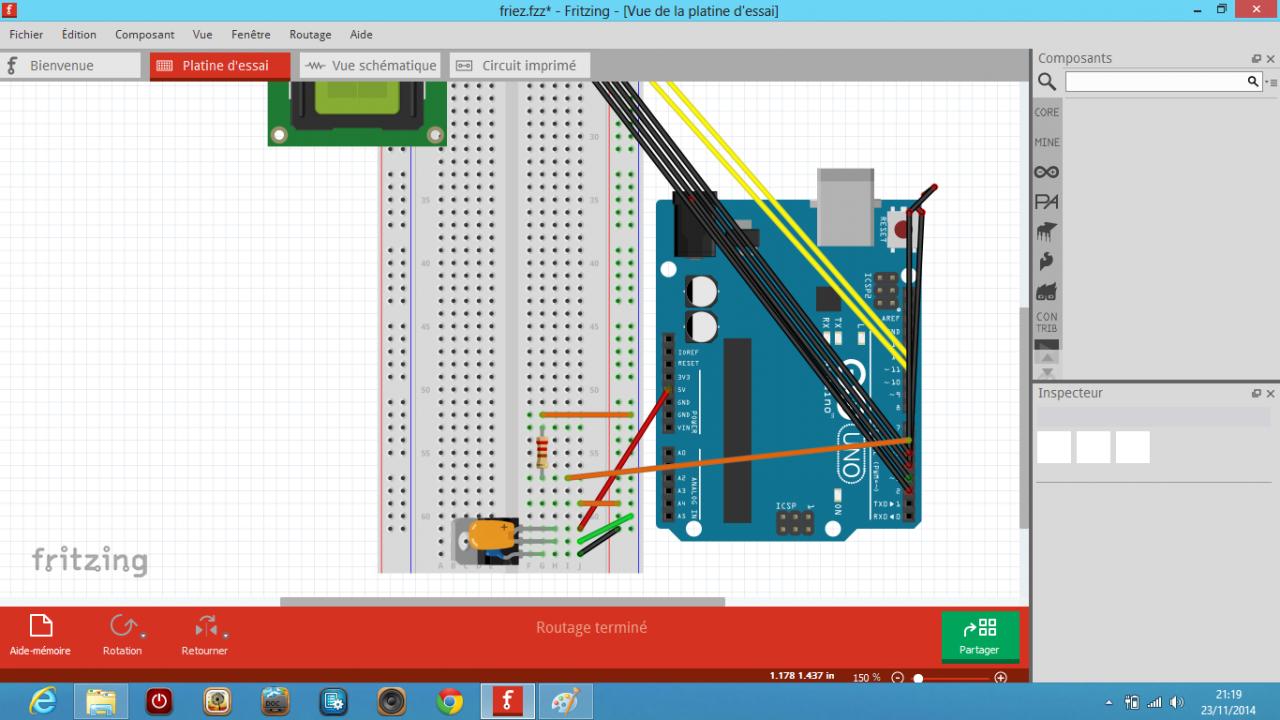Open the Édition menu
Viewport: 1280px width, 720px height.
(79, 34)
